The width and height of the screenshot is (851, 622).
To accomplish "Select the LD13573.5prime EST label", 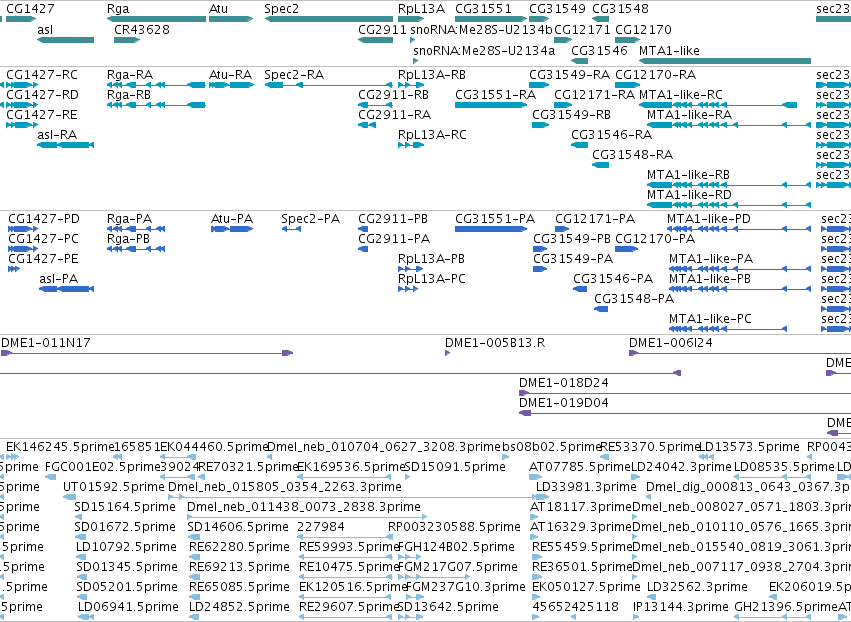I will 749,447.
